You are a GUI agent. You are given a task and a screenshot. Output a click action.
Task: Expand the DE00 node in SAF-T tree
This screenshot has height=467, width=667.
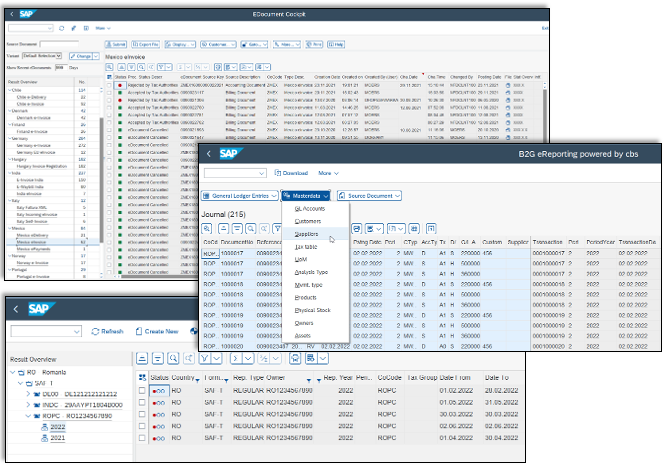[x=28, y=394]
